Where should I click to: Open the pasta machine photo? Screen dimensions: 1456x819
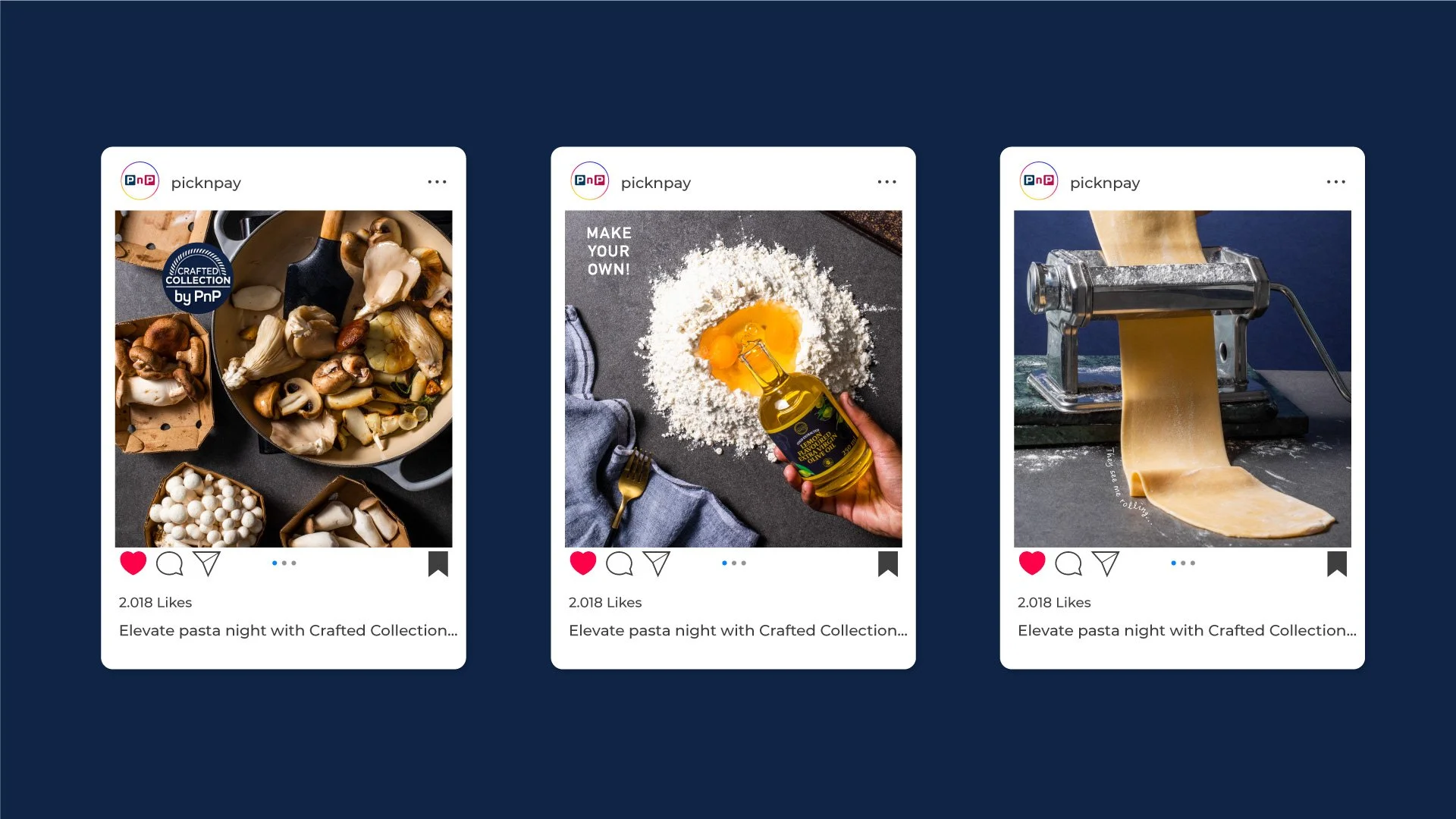click(x=1182, y=378)
